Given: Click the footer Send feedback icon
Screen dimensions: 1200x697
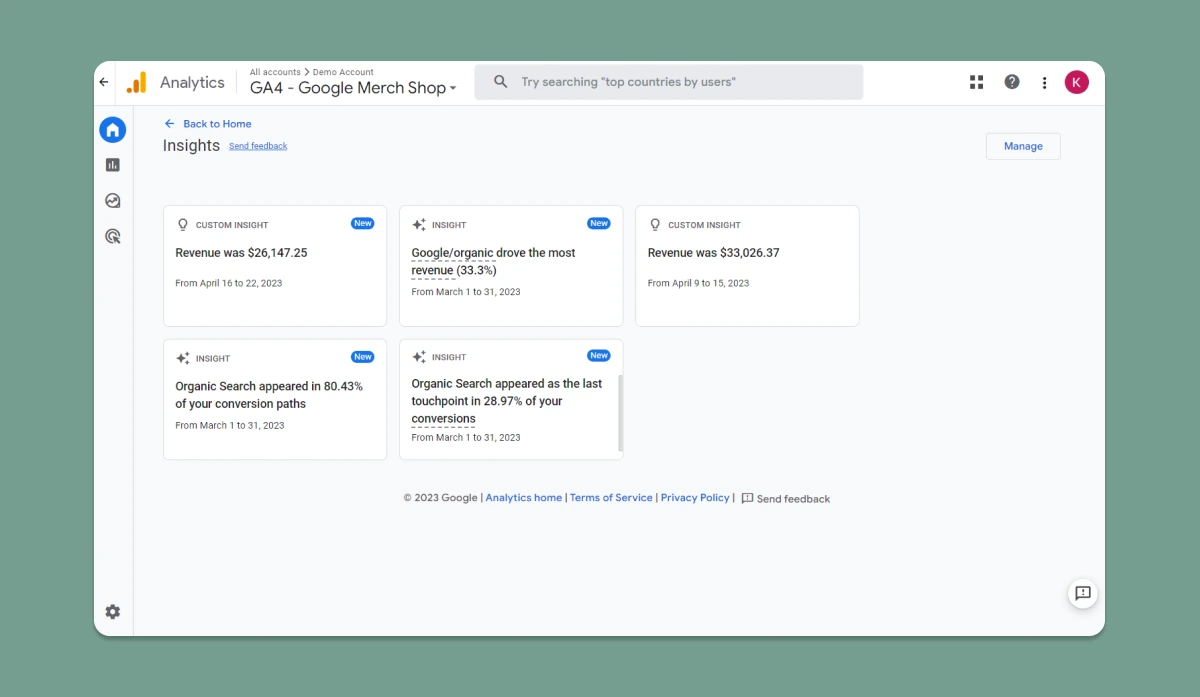Looking at the screenshot, I should [x=747, y=498].
